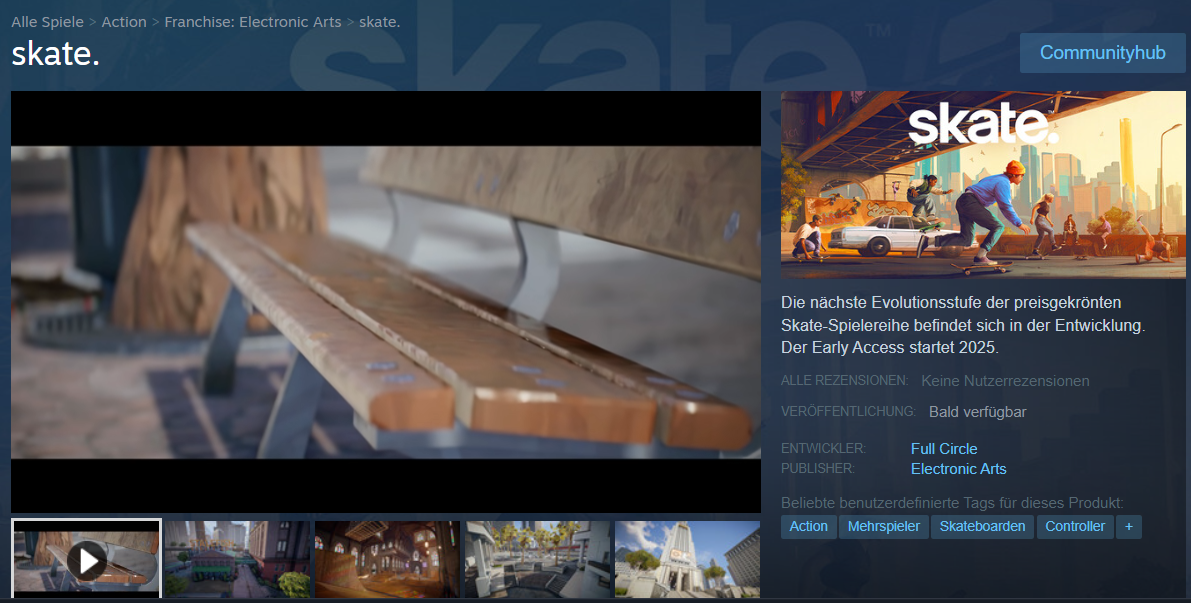The image size is (1191, 603).
Task: Click 'Keine Nutzerrezensionen' text
Action: (1005, 381)
